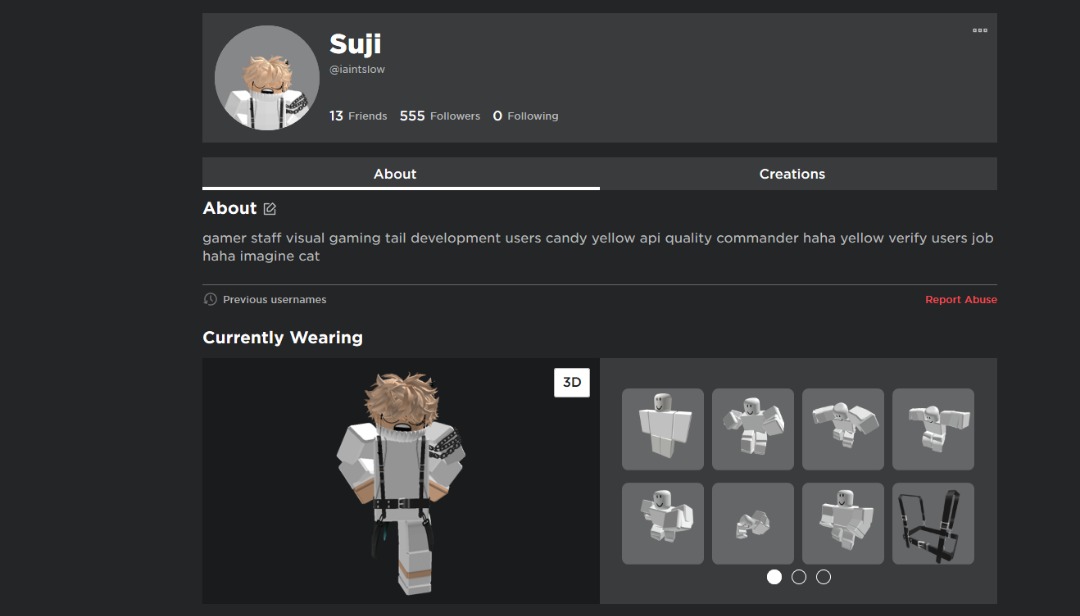Go to second page of worn items

[798, 577]
